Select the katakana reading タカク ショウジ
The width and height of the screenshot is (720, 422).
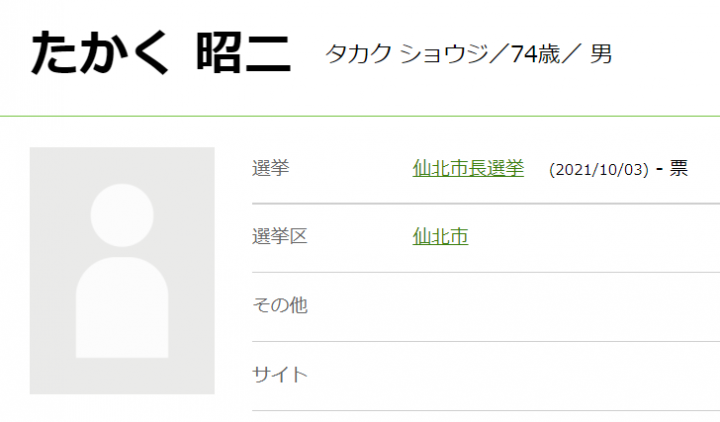pos(412,54)
